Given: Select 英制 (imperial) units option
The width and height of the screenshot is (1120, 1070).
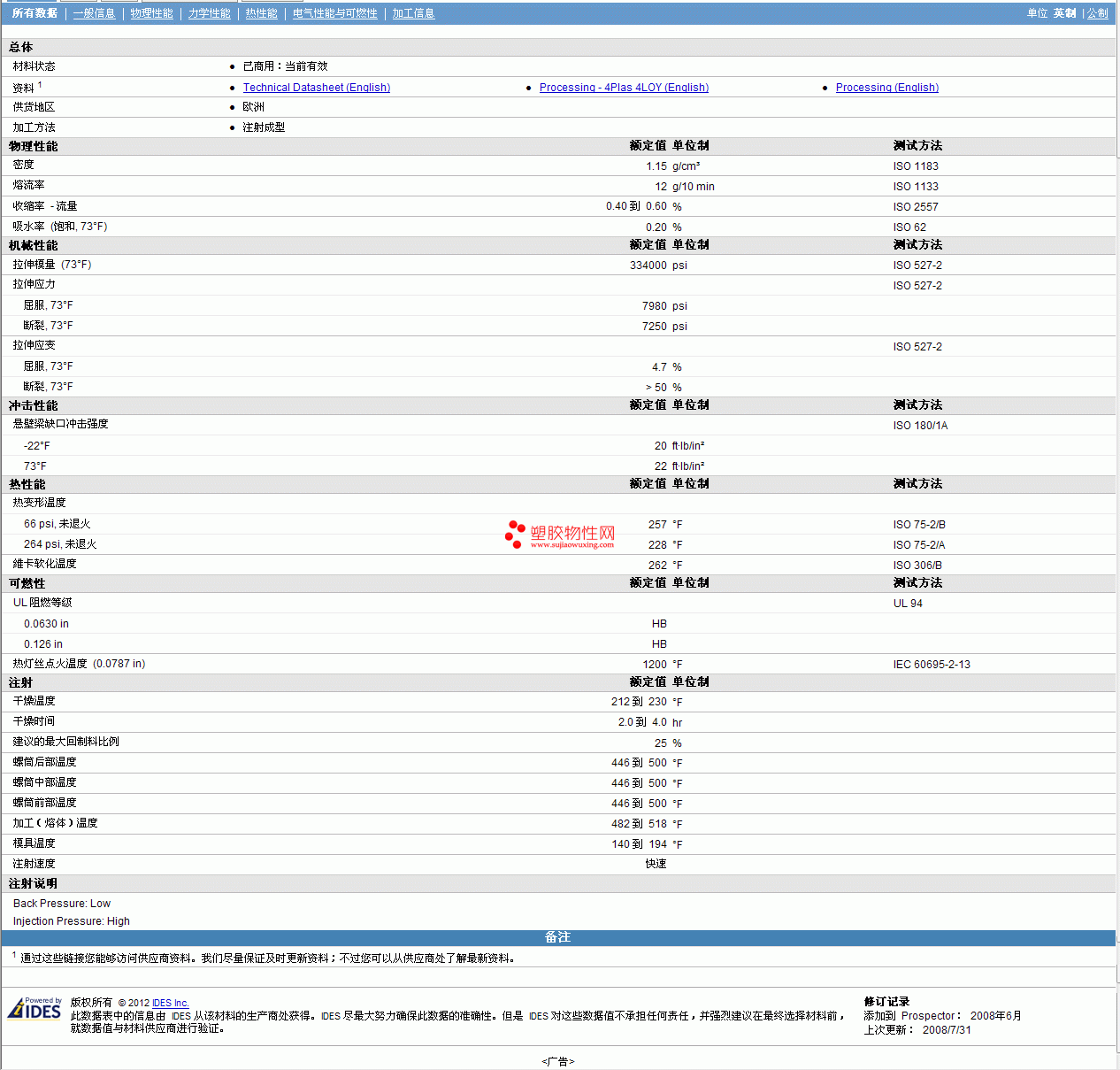Looking at the screenshot, I should (x=1064, y=13).
